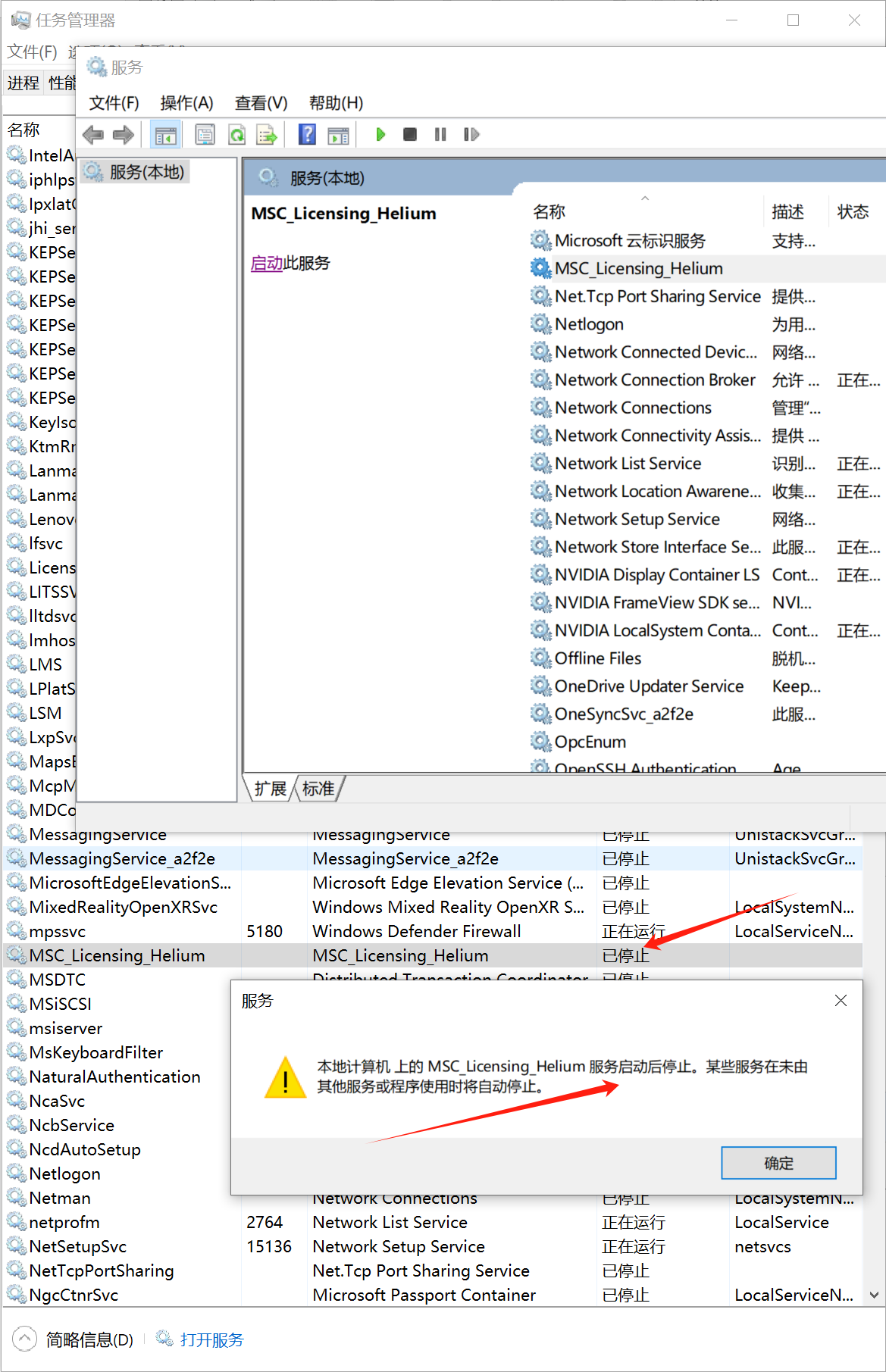Restart the service with the restart icon
This screenshot has width=886, height=1372.
click(471, 135)
